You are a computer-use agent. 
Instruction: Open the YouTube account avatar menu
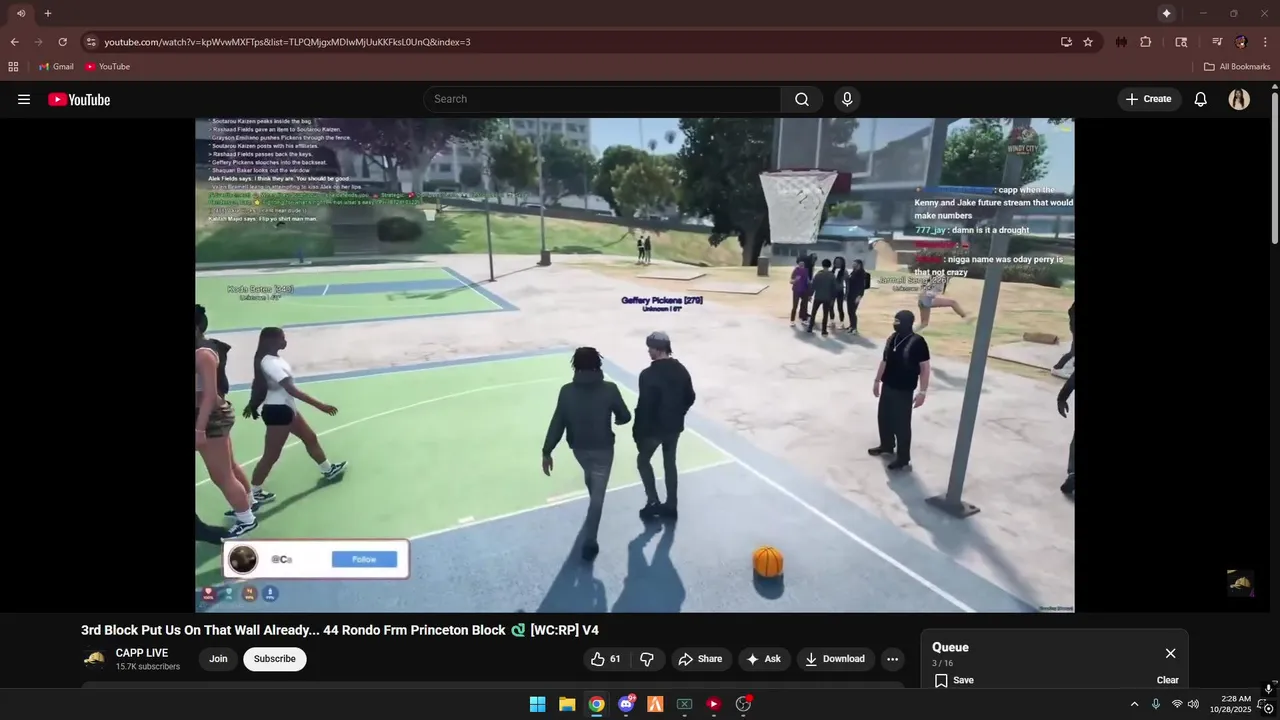(1239, 99)
